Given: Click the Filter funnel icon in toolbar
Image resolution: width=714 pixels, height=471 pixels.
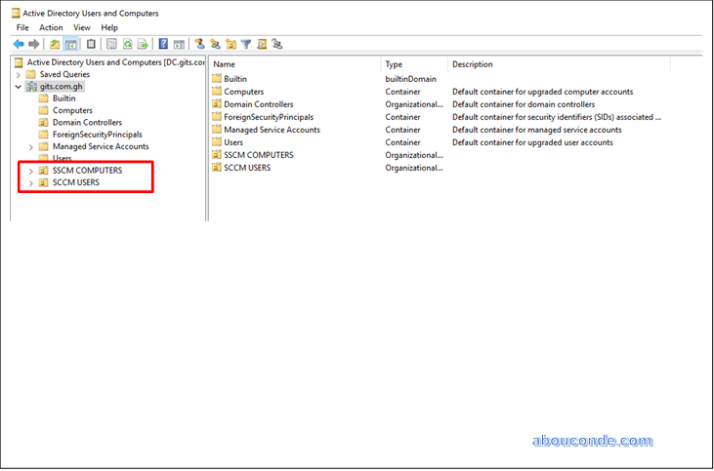Looking at the screenshot, I should coord(245,44).
